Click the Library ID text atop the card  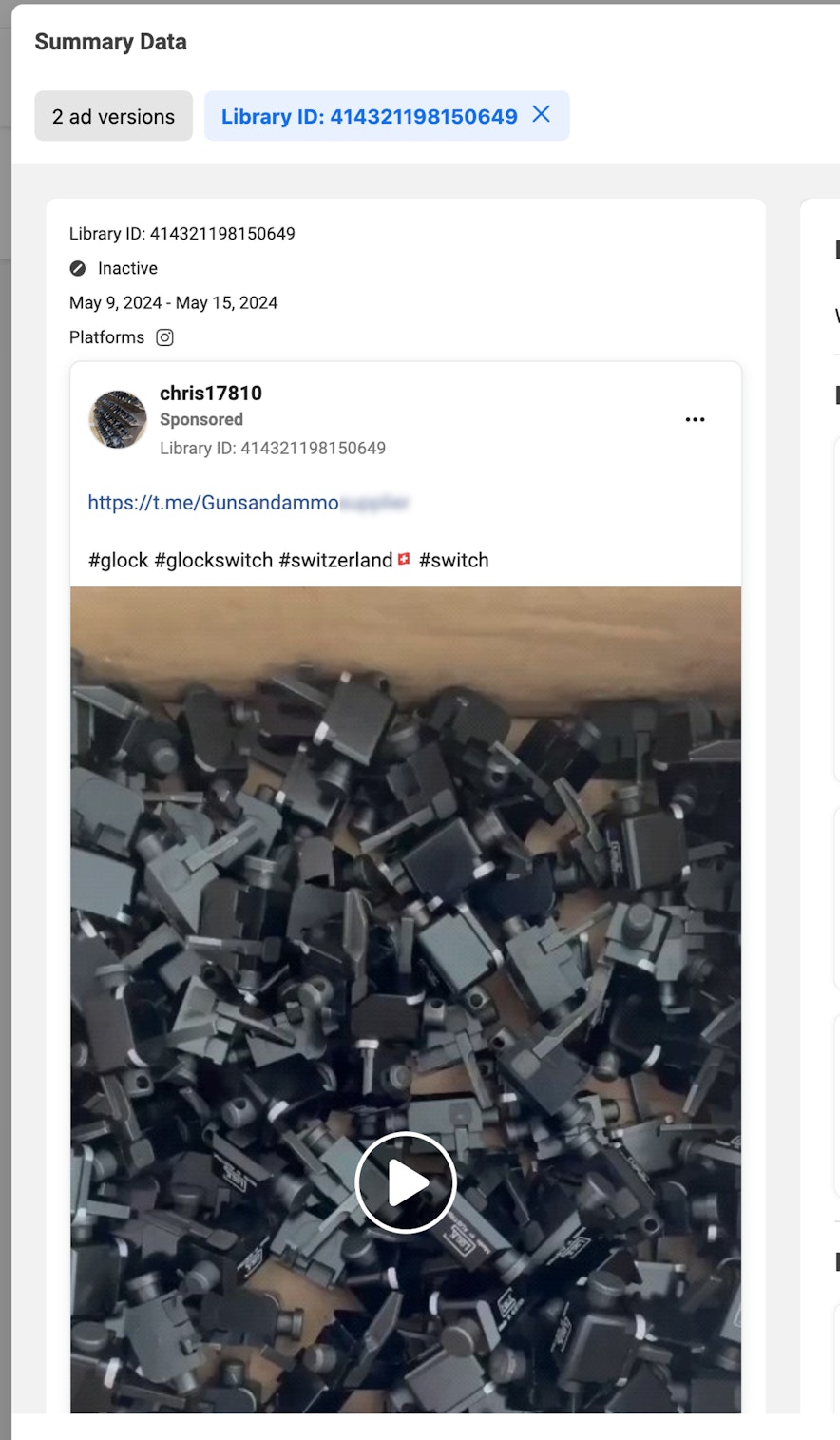coord(182,234)
